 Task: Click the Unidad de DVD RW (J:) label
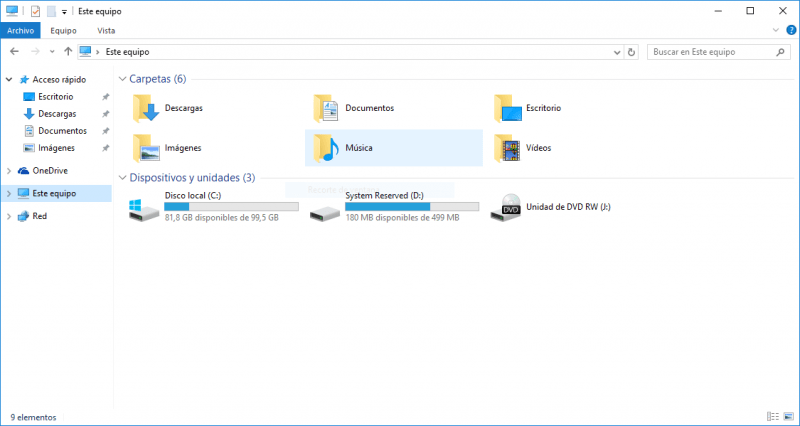[568, 207]
